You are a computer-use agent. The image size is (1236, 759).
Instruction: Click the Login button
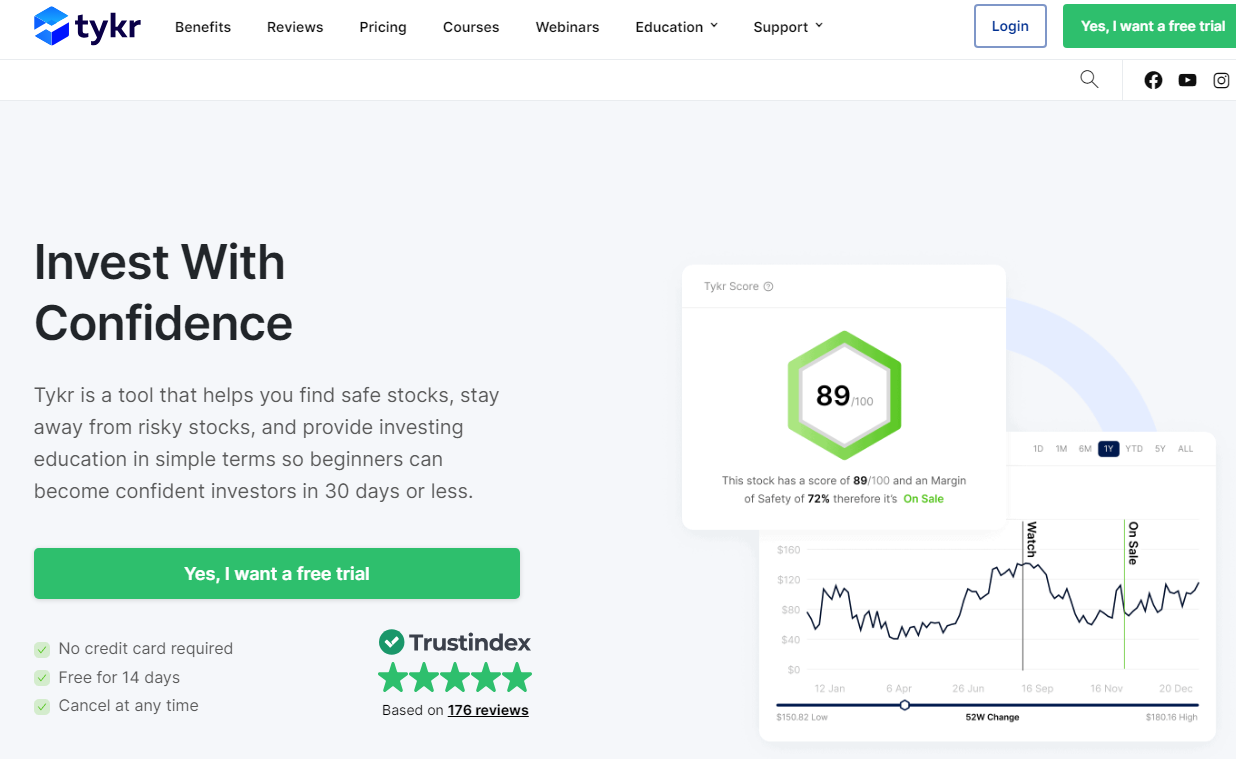pyautogui.click(x=1010, y=27)
